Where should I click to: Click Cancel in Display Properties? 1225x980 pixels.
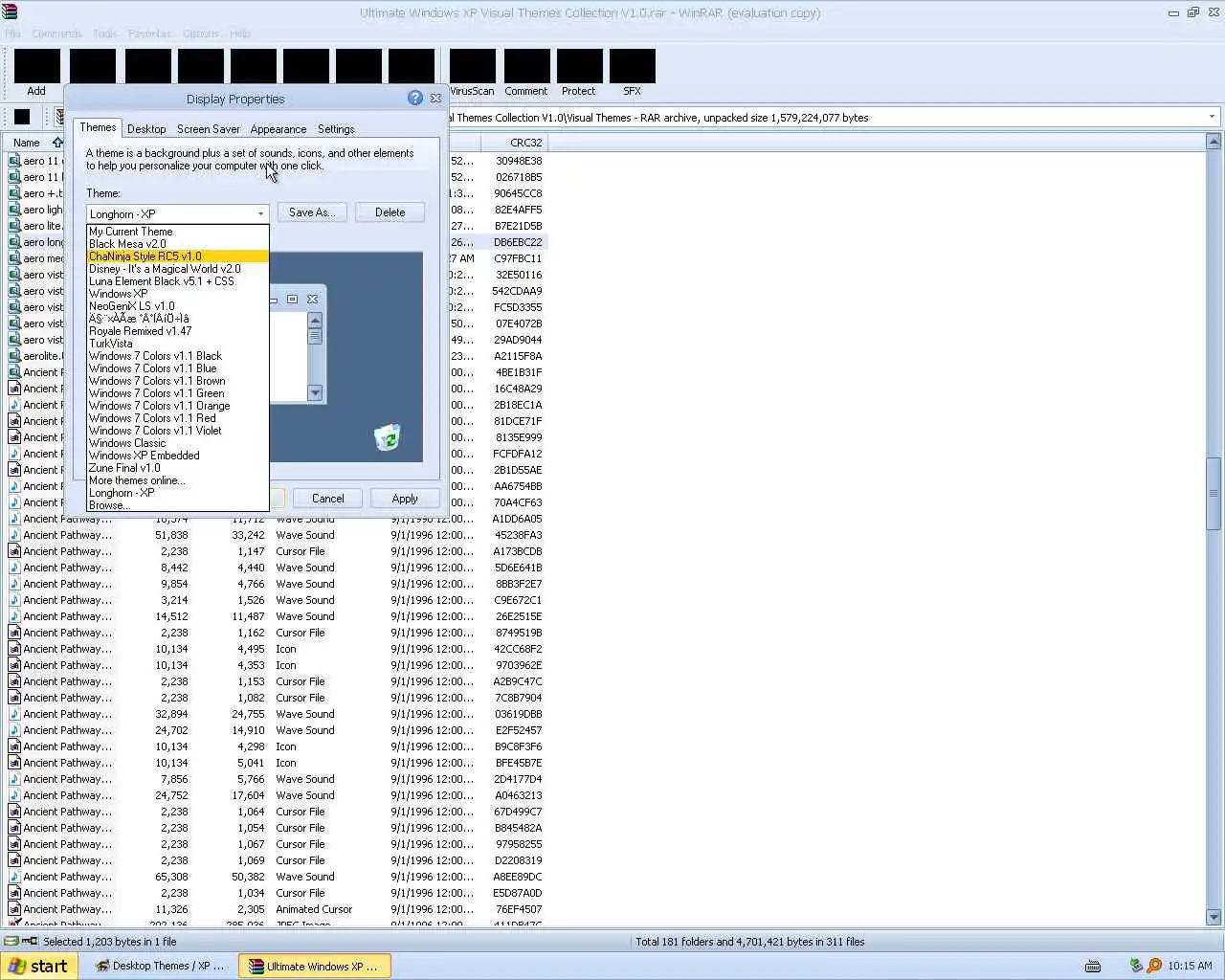pyautogui.click(x=327, y=499)
